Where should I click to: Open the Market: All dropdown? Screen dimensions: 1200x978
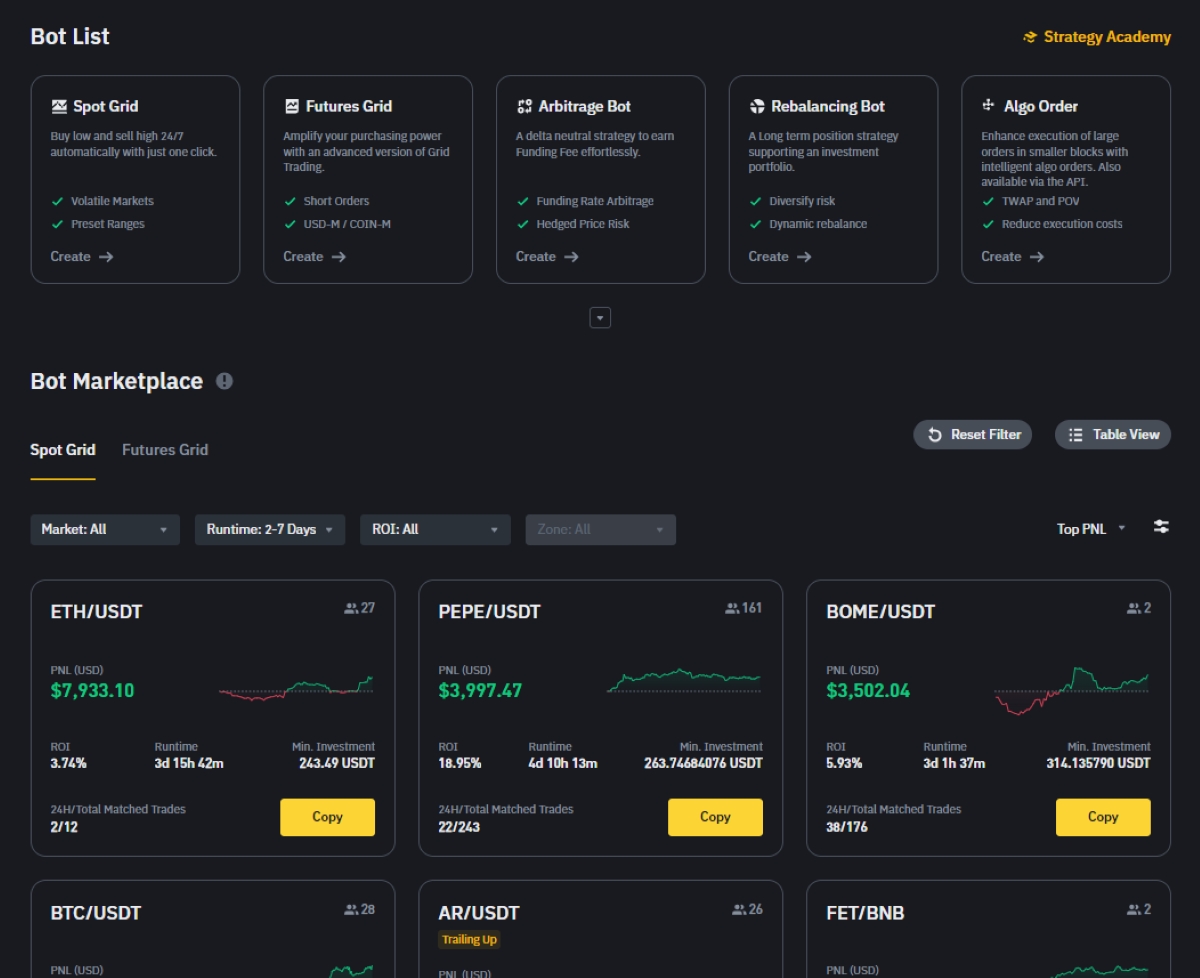pyautogui.click(x=105, y=529)
